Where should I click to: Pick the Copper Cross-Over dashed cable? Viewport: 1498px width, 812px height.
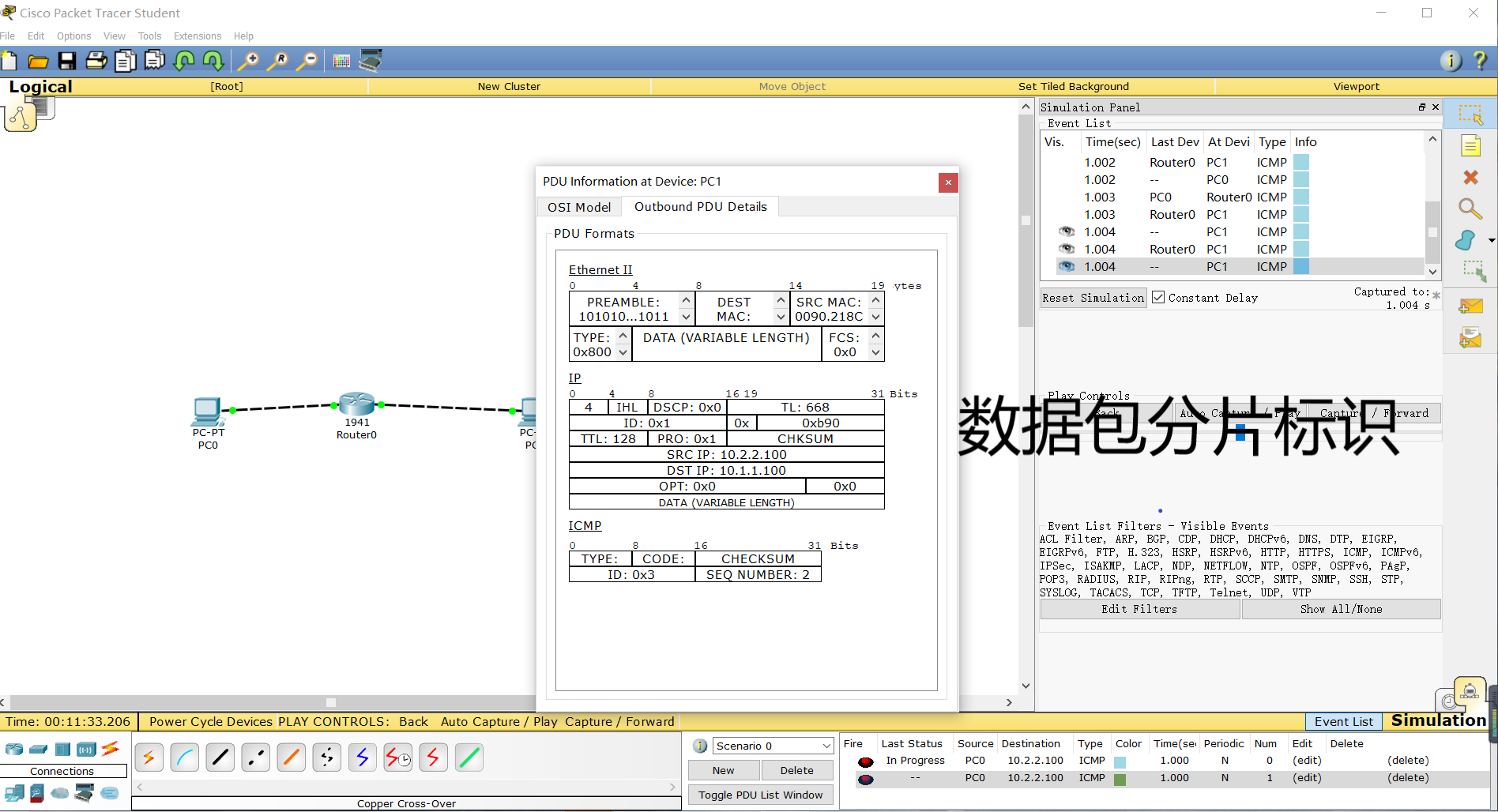coord(255,757)
